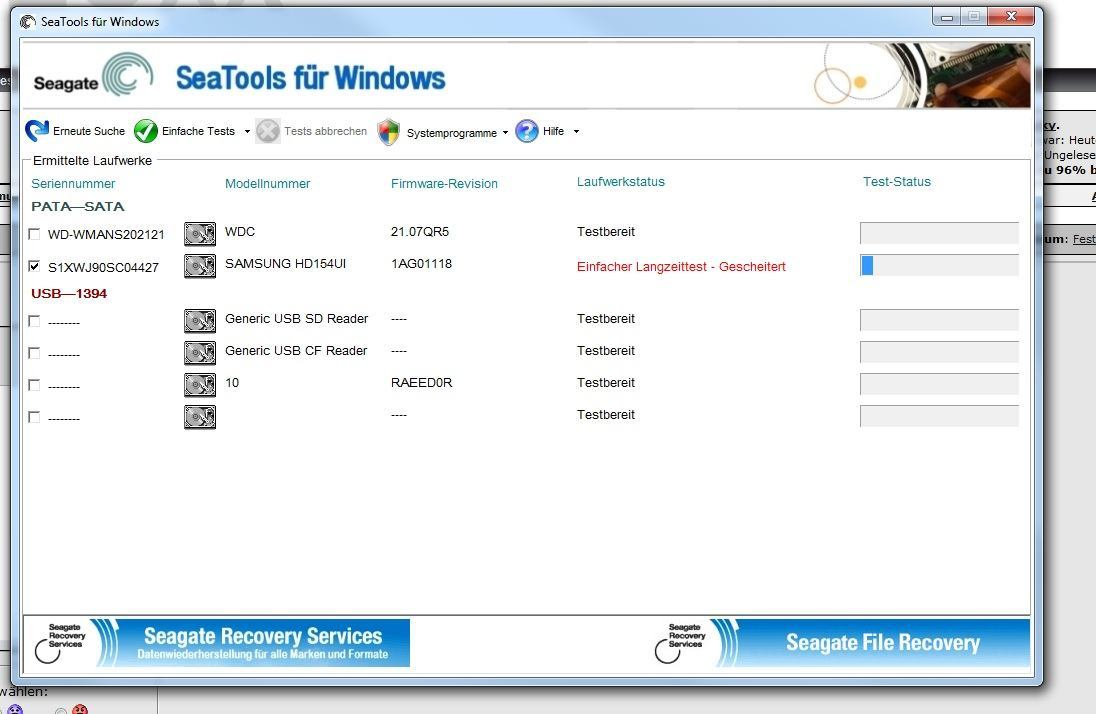Click the drive icon for Generic USB CF Reader

click(x=200, y=352)
